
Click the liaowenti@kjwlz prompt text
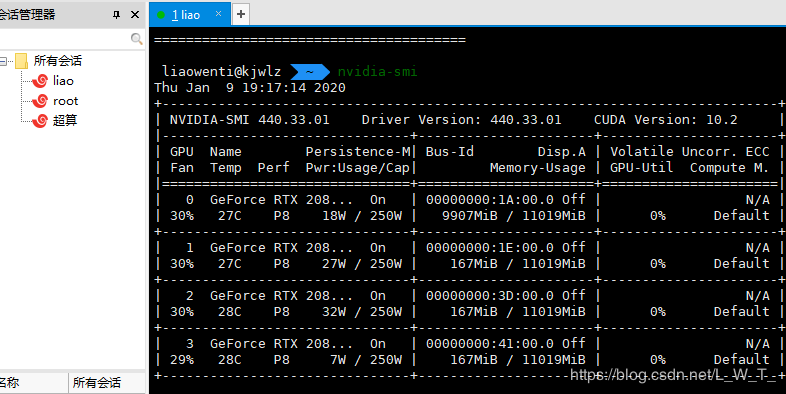tap(222, 72)
